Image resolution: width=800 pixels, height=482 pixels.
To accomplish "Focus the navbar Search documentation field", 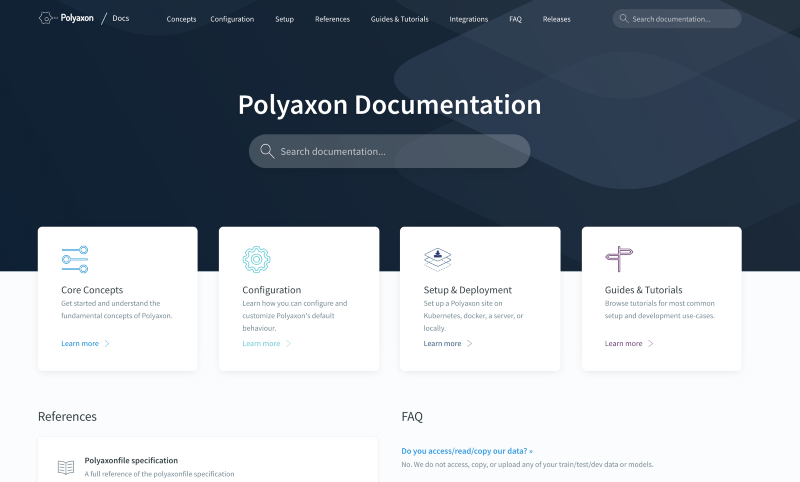I will click(x=677, y=18).
